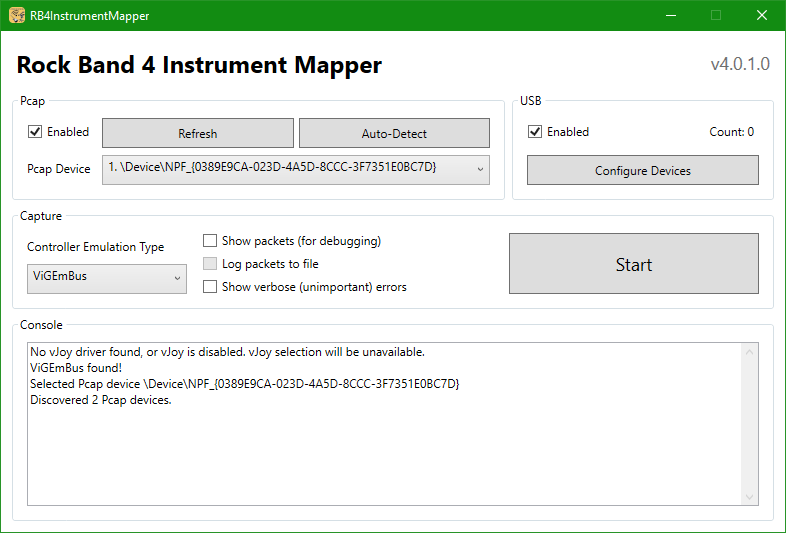Click the console scrollbar up arrow
786x533 pixels.
click(x=749, y=352)
